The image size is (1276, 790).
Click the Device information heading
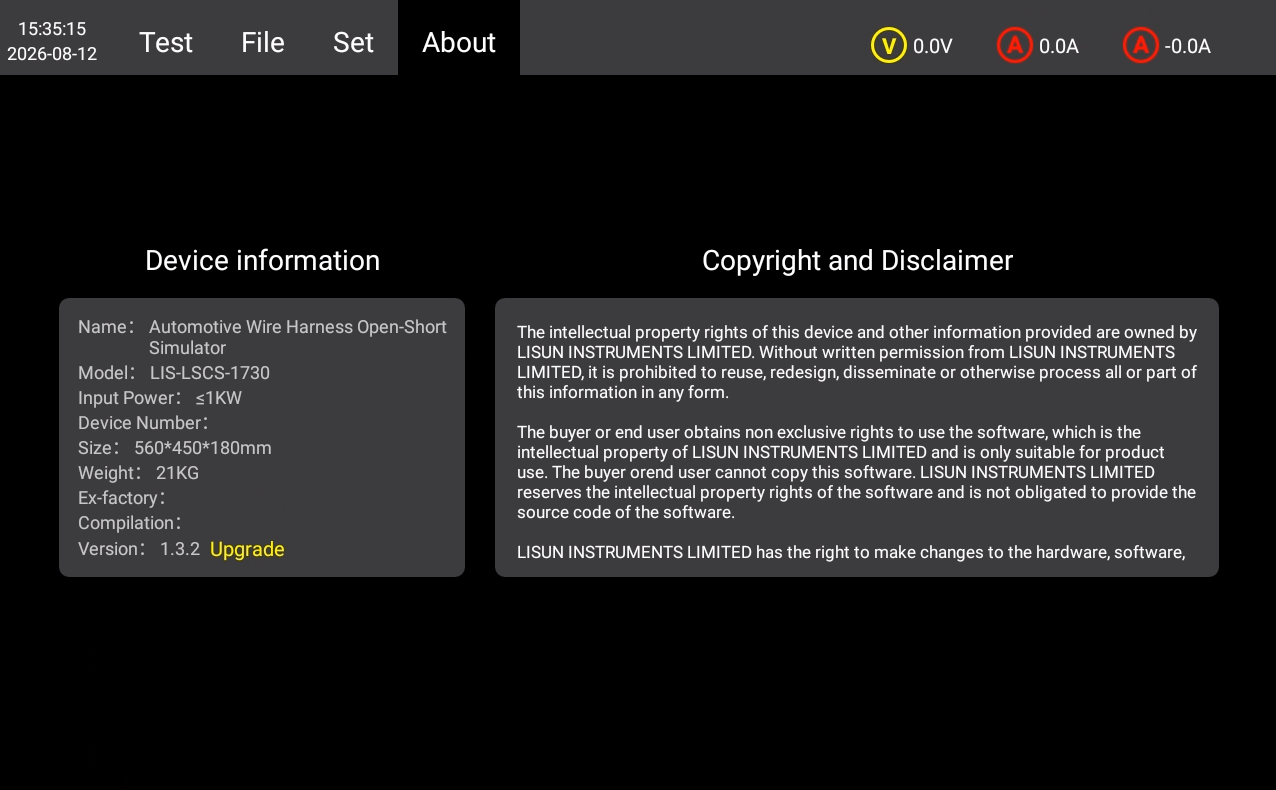point(262,260)
